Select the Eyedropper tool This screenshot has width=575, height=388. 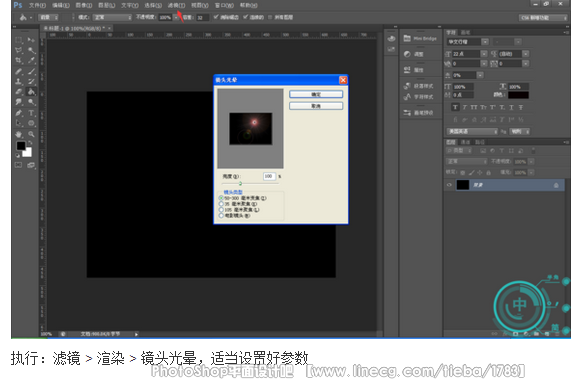(31, 60)
